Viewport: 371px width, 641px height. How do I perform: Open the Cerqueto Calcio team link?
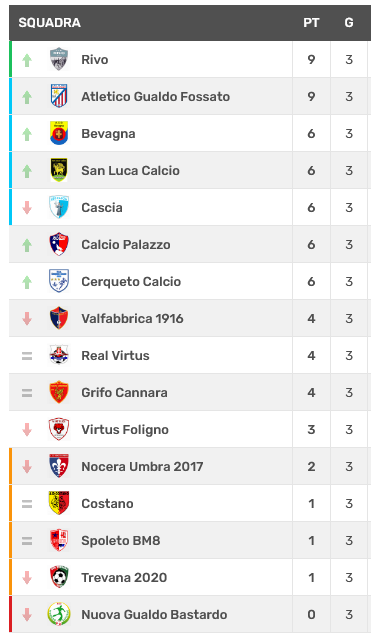click(x=131, y=282)
